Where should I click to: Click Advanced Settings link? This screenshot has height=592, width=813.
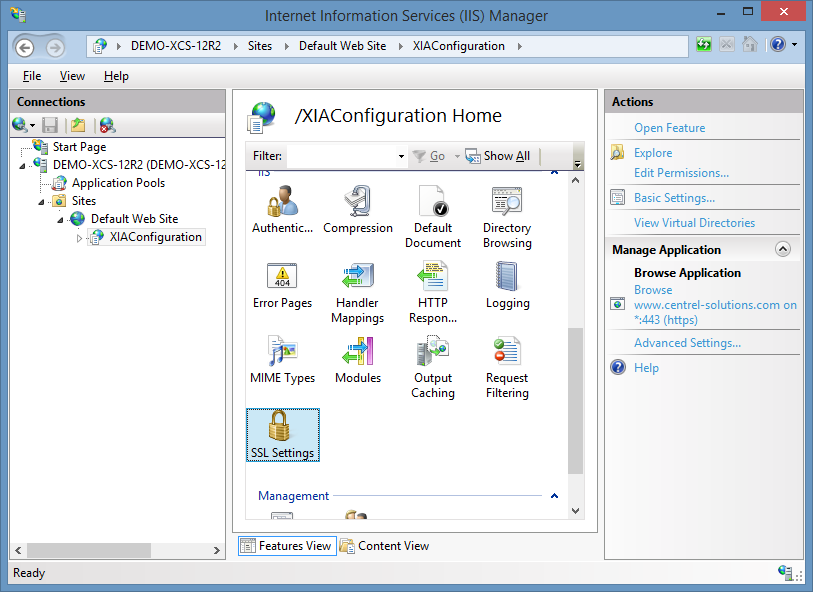(x=688, y=343)
